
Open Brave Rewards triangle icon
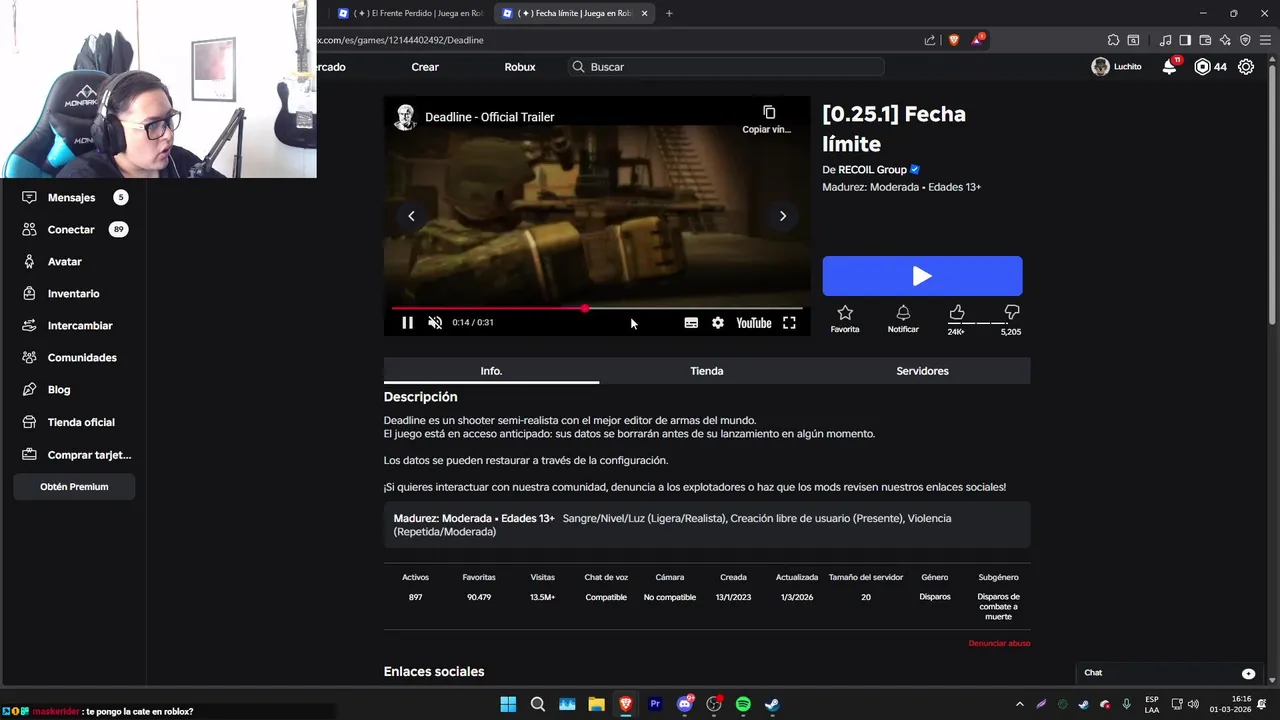point(977,40)
